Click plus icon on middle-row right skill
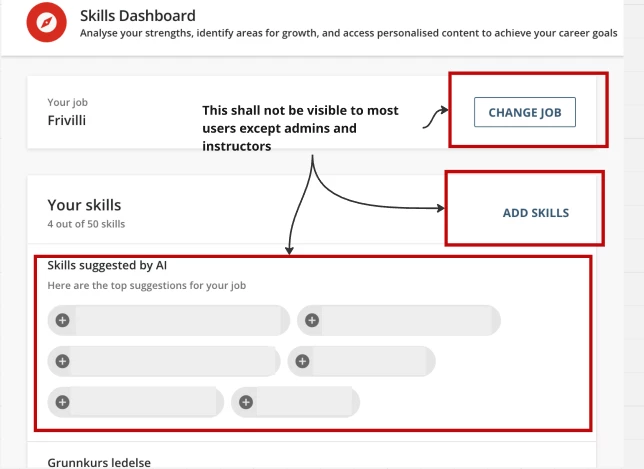 (x=302, y=361)
